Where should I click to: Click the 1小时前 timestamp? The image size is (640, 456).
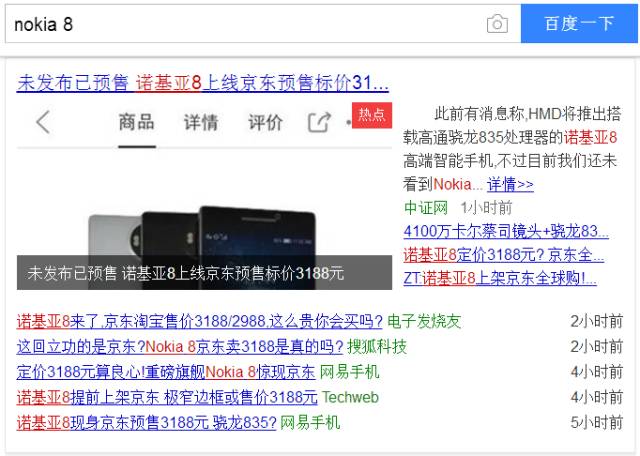(x=486, y=208)
